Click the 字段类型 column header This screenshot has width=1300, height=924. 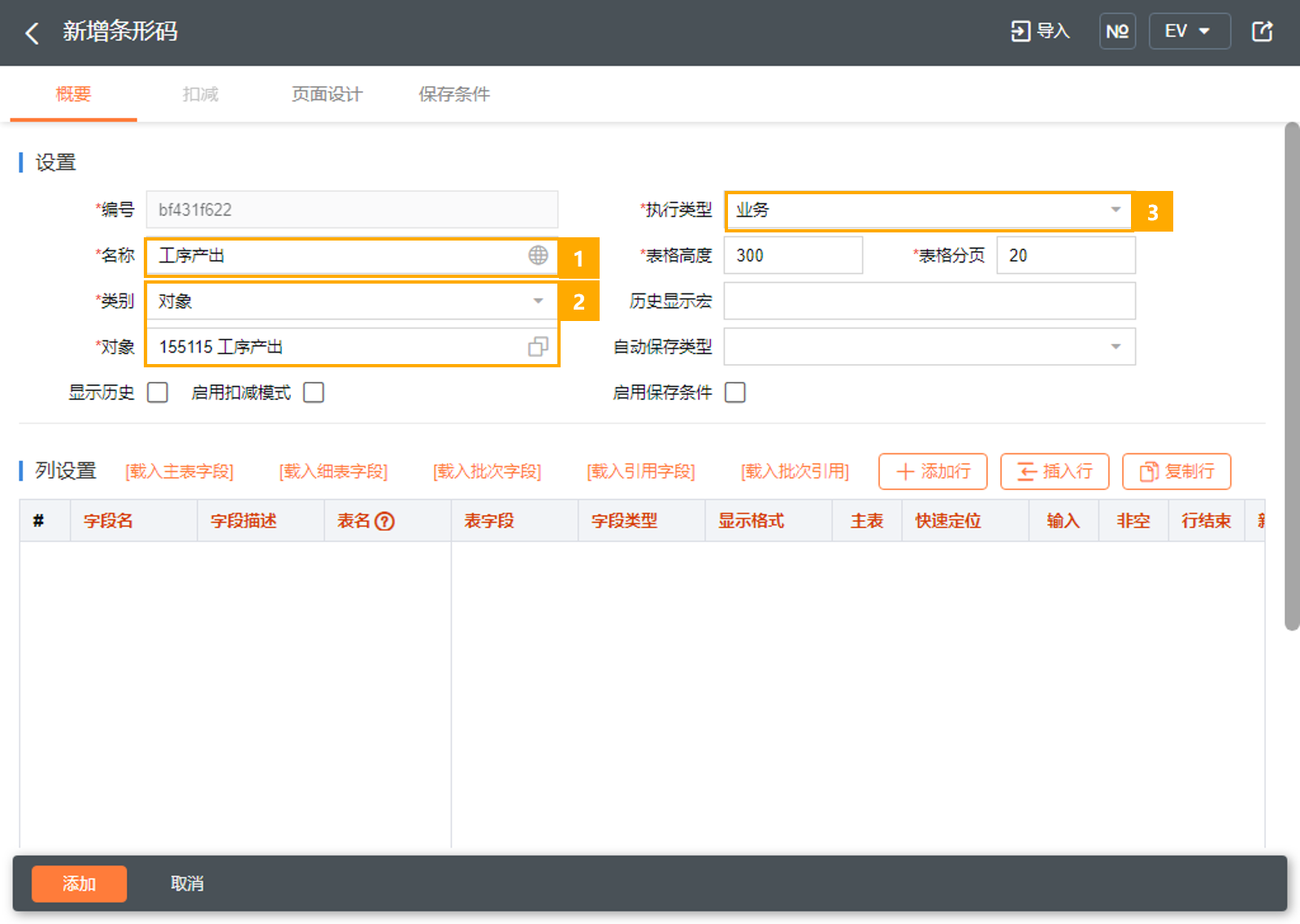tap(641, 521)
